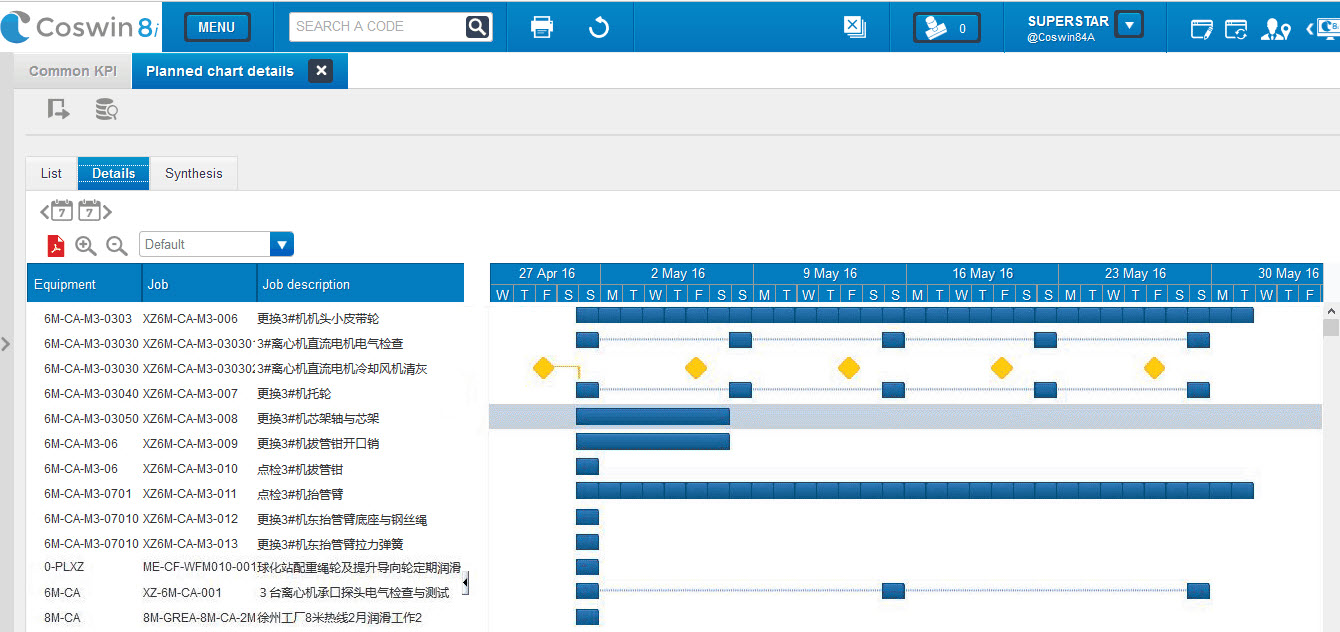Viewport: 1340px width, 632px height.
Task: Select row XZ6M-CA-M3-007
Action: 190,394
